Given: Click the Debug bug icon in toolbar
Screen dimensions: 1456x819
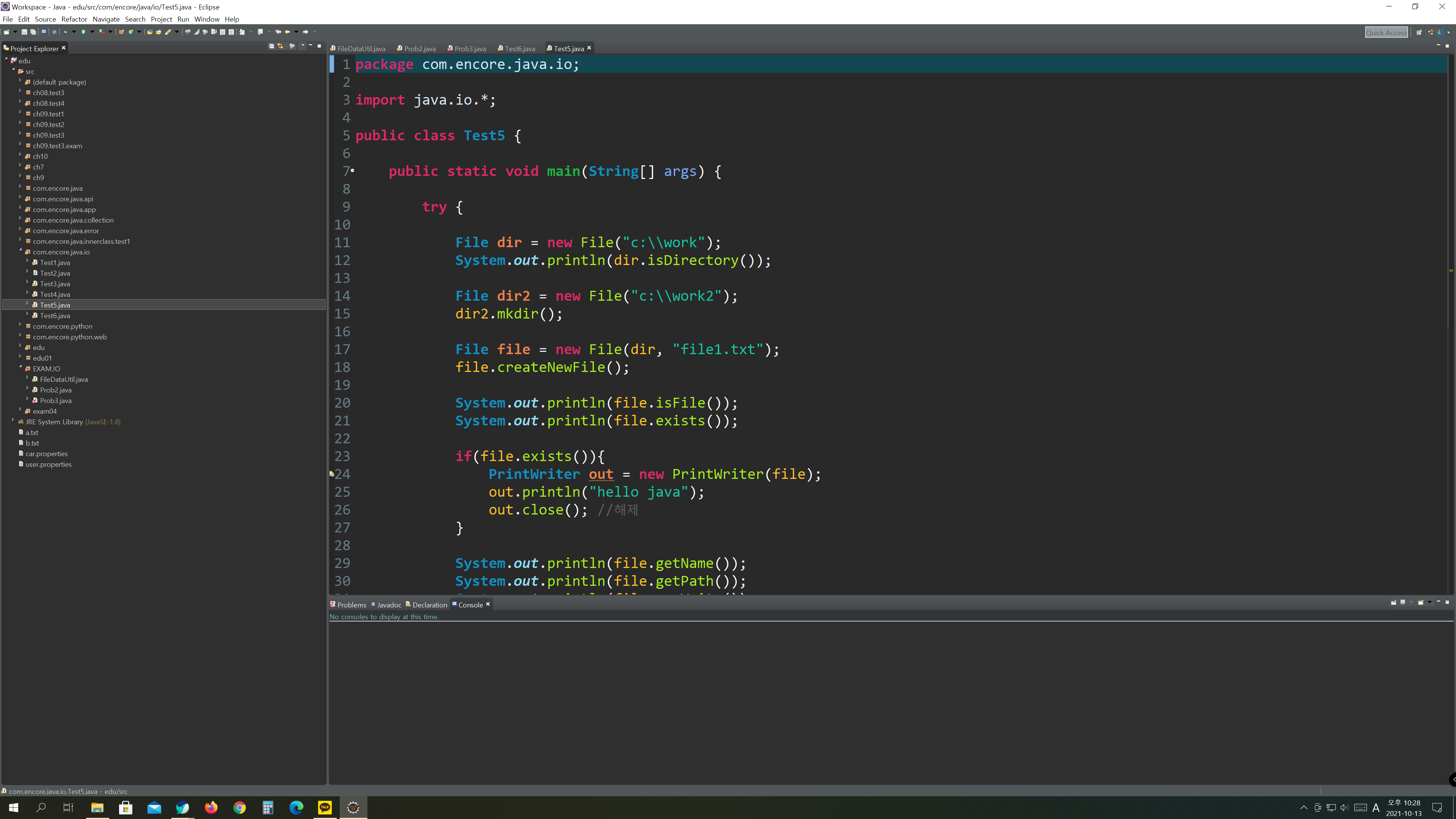Looking at the screenshot, I should (66, 31).
